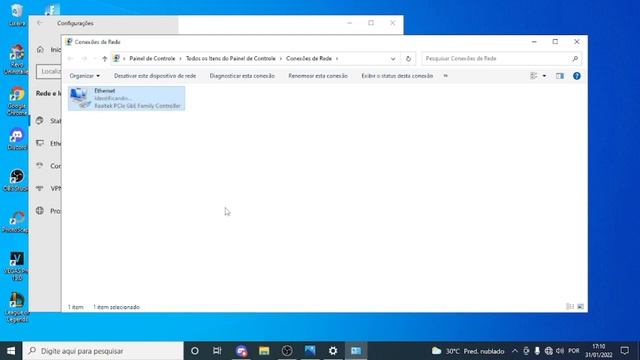The height and width of the screenshot is (360, 640).
Task: Click the change view layout icon
Action: tap(533, 76)
